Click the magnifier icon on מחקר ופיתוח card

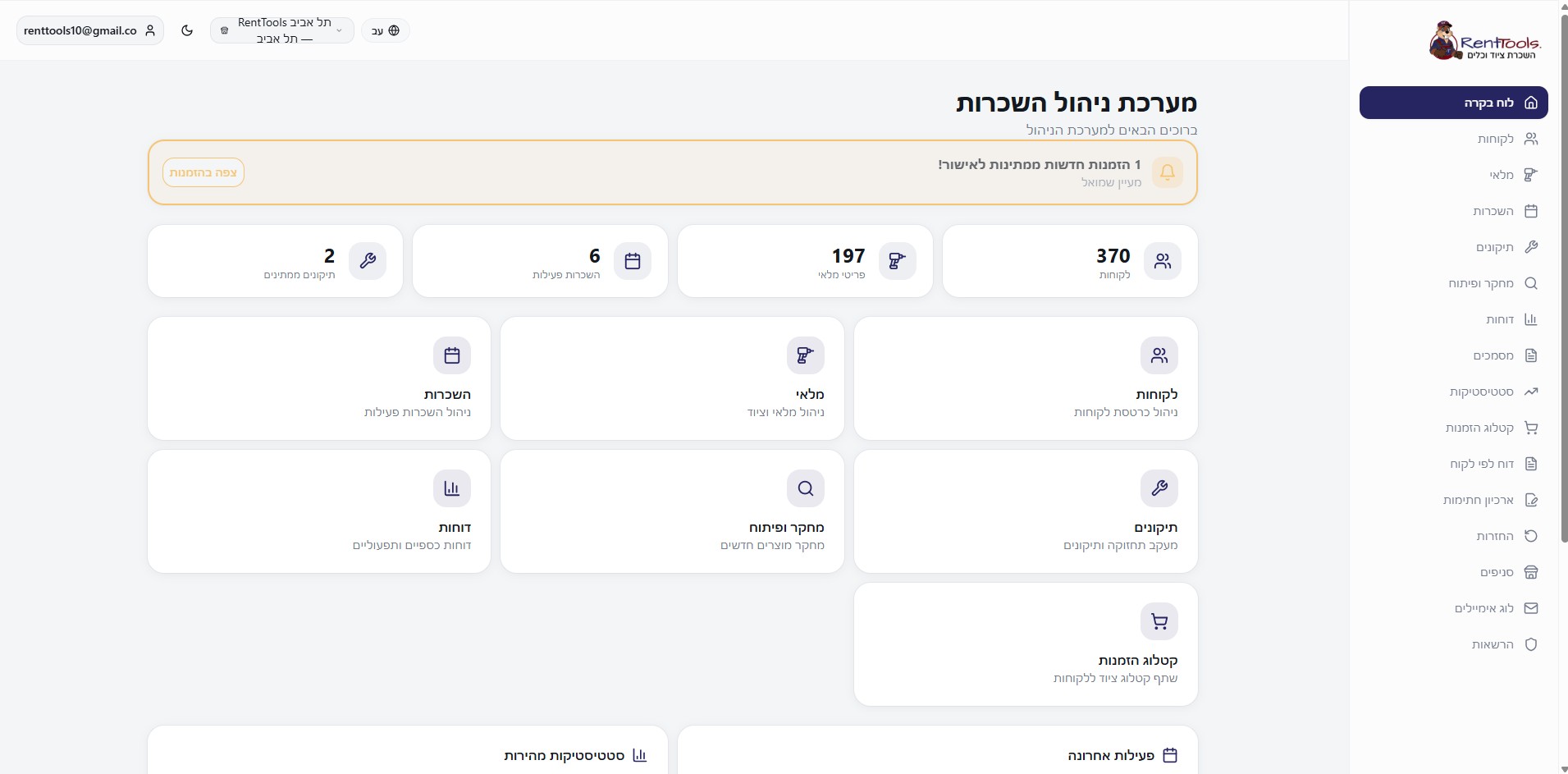805,488
